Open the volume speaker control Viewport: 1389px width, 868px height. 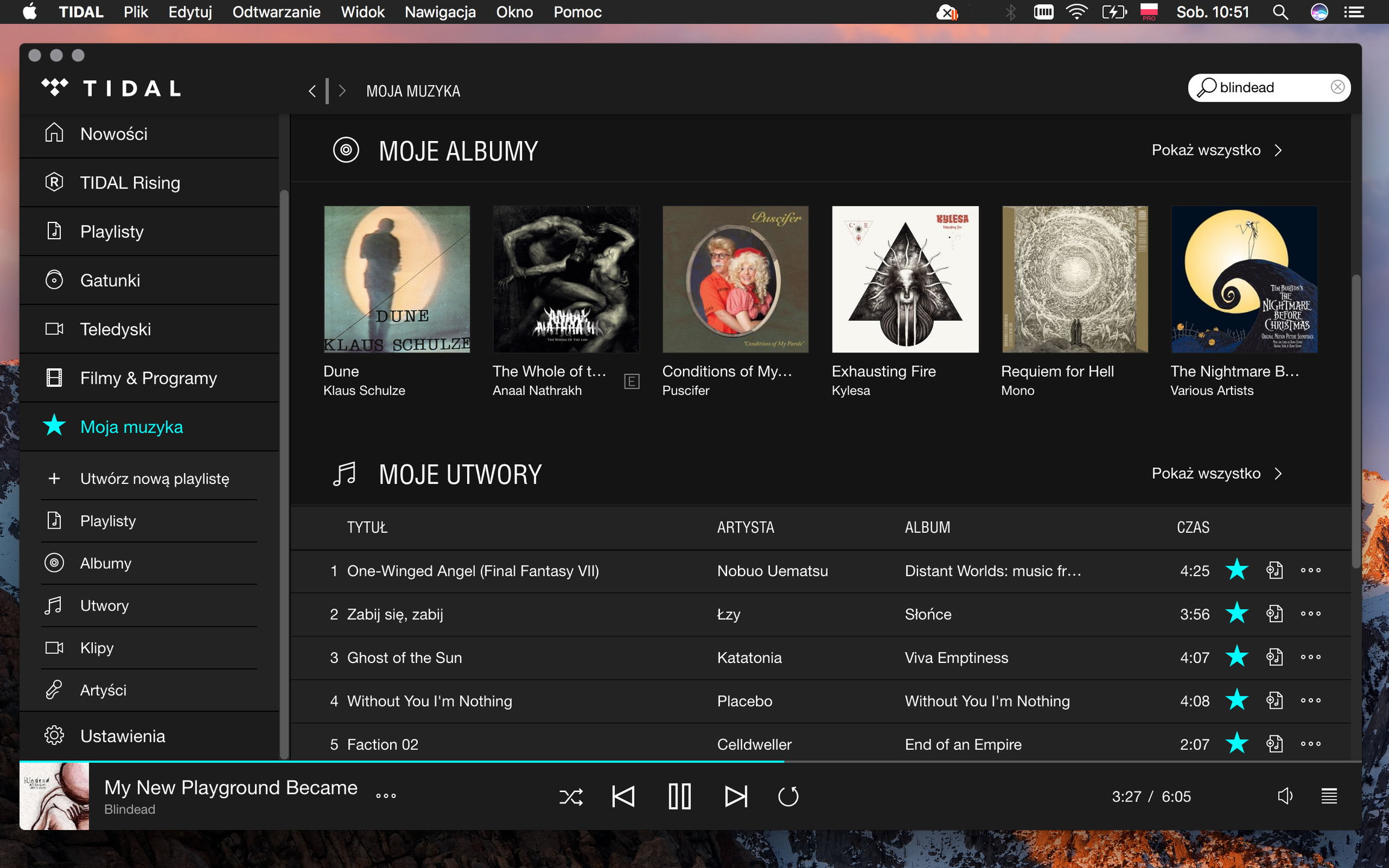tap(1285, 796)
